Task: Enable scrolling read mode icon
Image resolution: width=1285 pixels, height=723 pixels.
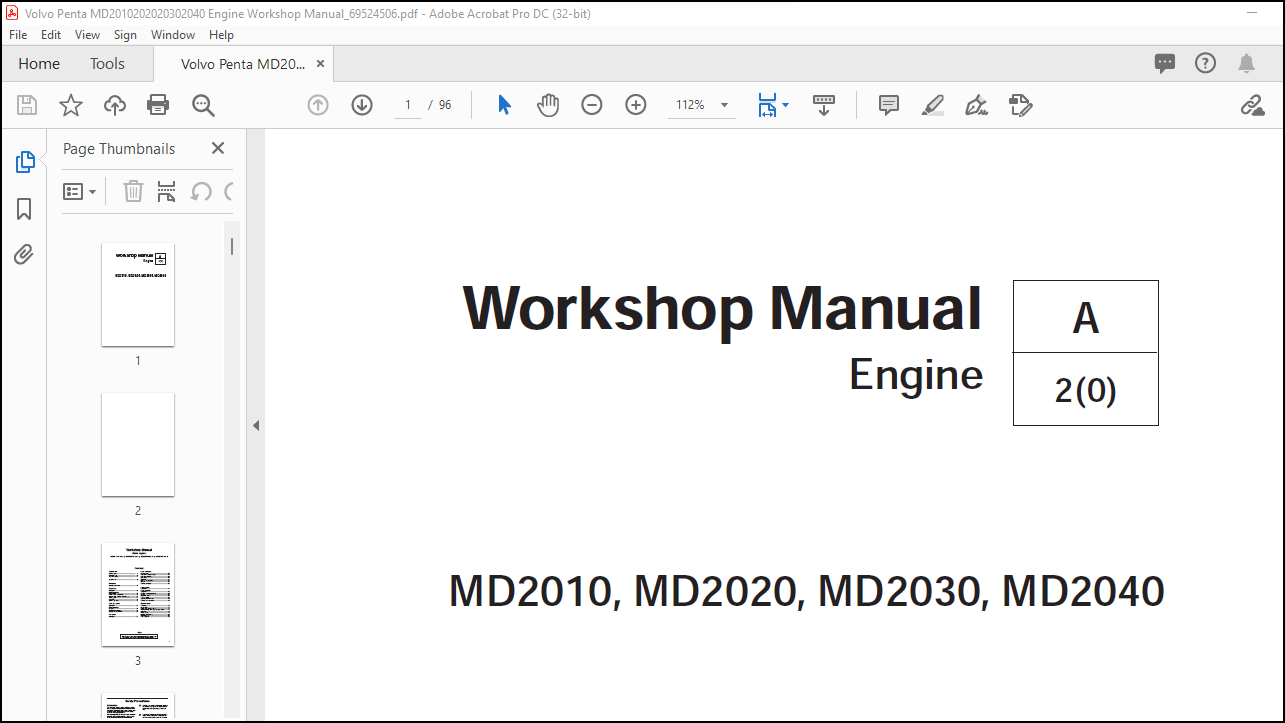Action: (824, 105)
